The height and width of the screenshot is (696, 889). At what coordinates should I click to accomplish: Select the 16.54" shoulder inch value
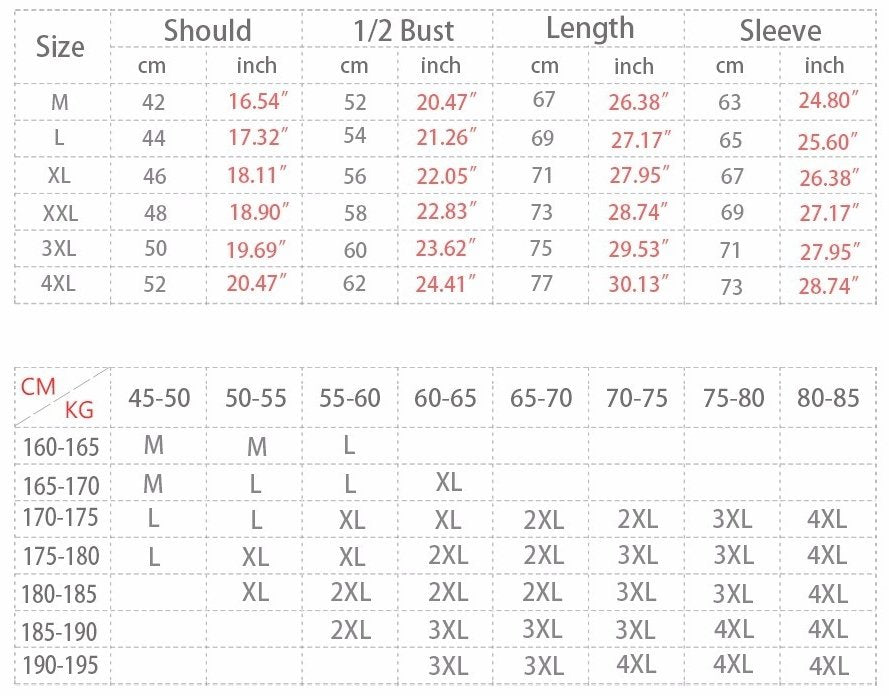(x=257, y=100)
